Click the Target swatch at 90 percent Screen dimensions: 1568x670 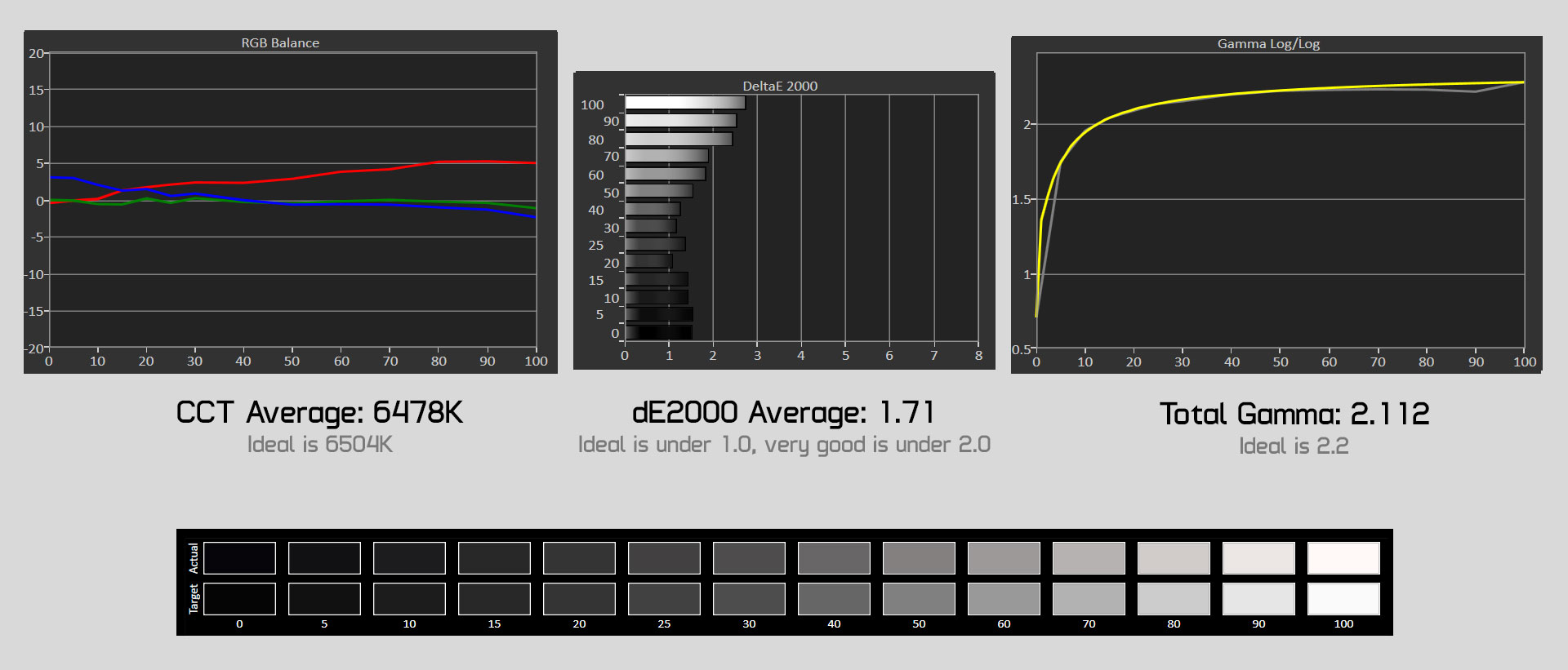pyautogui.click(x=1258, y=599)
